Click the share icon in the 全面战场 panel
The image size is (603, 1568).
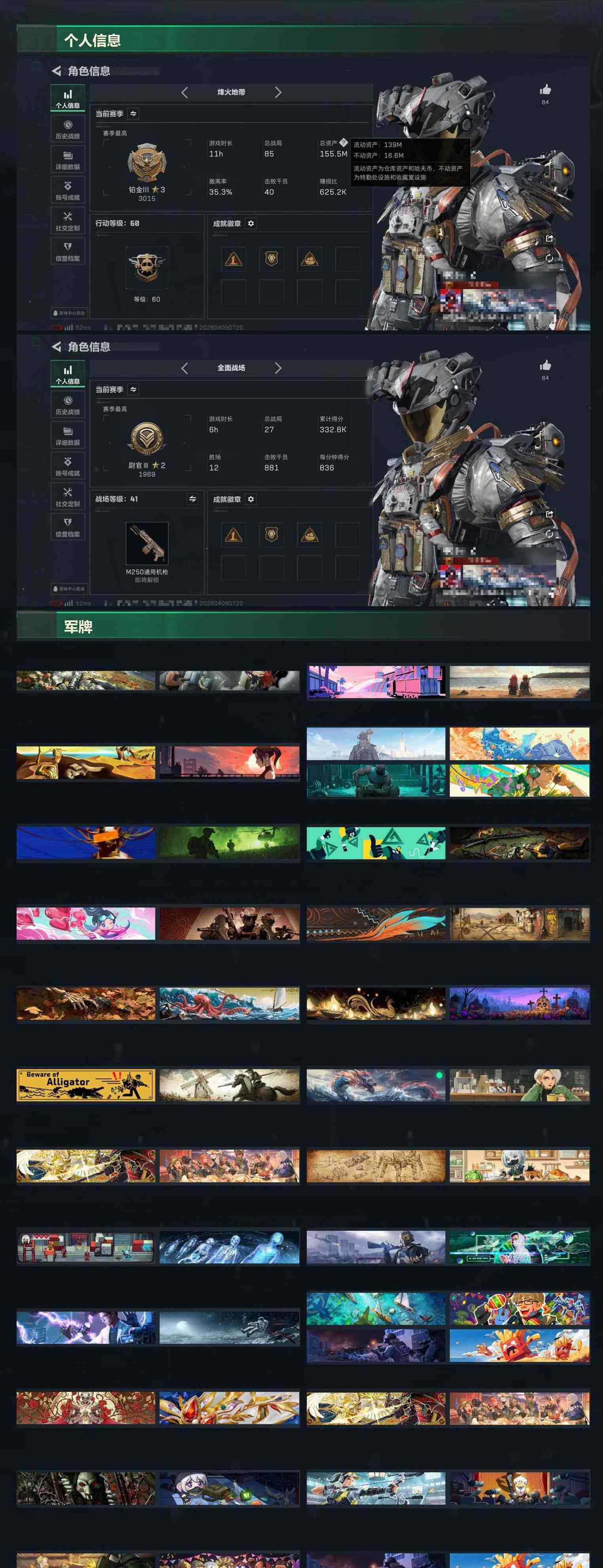(550, 514)
